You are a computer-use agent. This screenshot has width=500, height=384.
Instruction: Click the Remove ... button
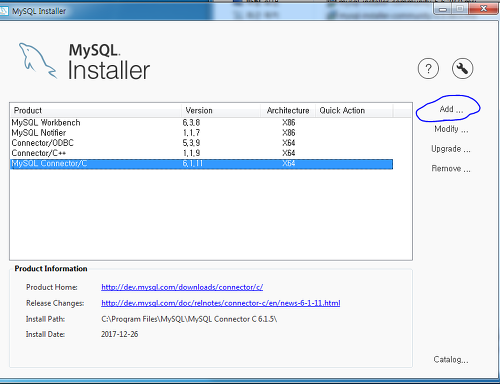click(451, 168)
